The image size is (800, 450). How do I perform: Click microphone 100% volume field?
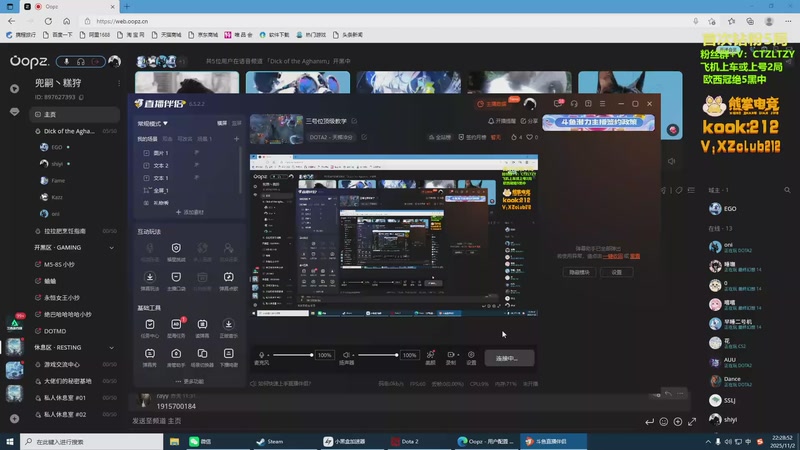[324, 355]
